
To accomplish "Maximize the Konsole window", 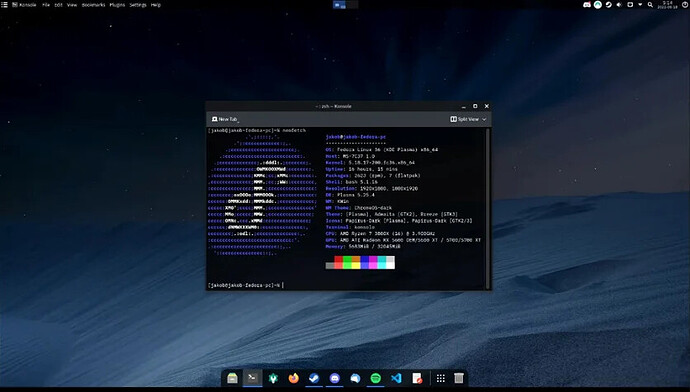I will [x=475, y=106].
